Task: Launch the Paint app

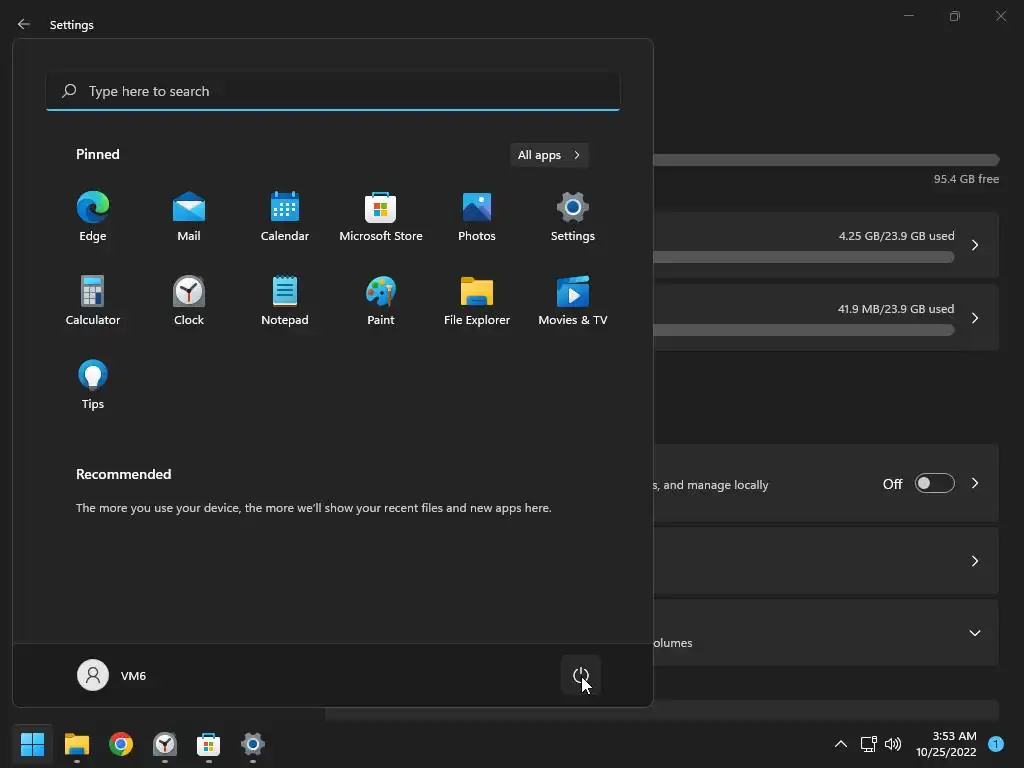Action: pyautogui.click(x=381, y=300)
